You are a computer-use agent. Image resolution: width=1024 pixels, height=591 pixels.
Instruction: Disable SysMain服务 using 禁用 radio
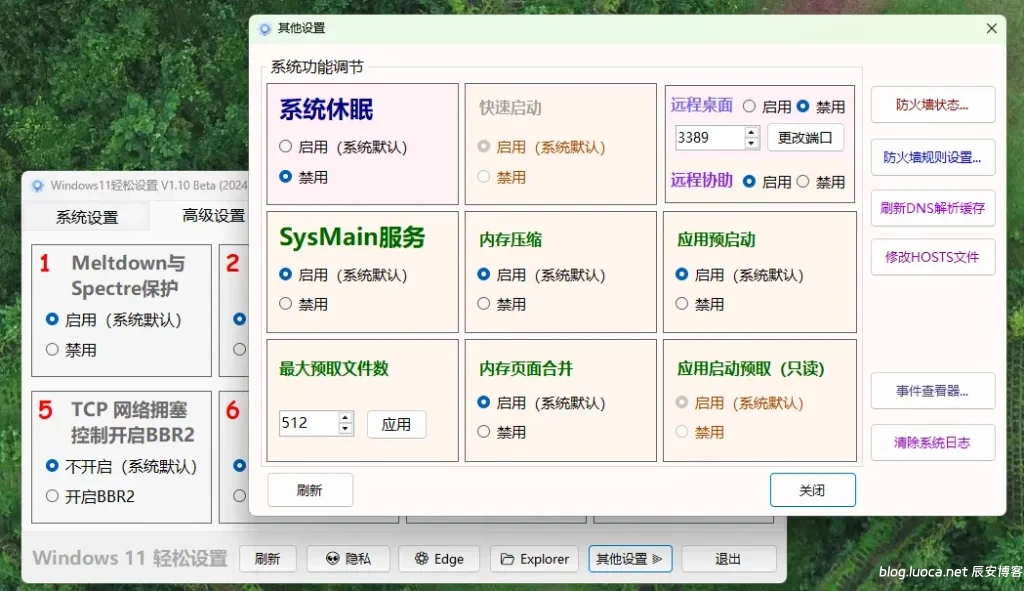pos(286,304)
